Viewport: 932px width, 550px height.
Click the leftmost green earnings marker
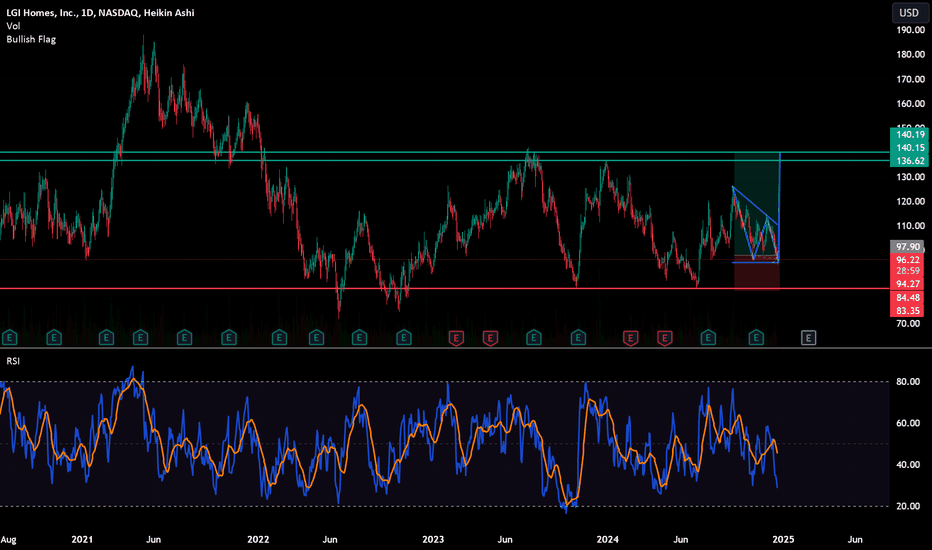[x=10, y=338]
